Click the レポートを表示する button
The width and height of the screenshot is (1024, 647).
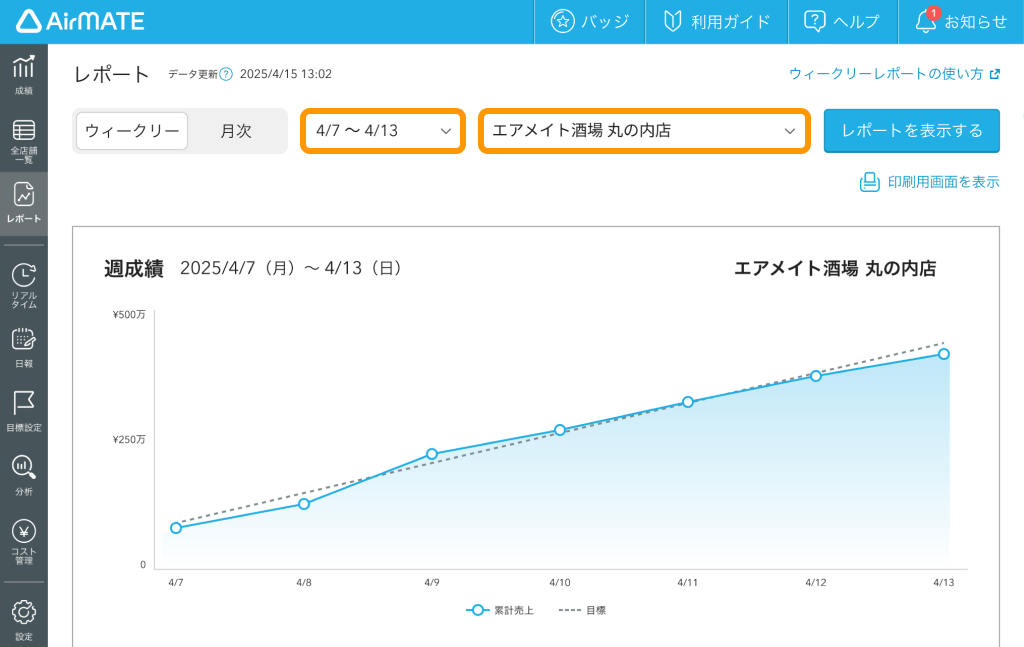pos(912,131)
